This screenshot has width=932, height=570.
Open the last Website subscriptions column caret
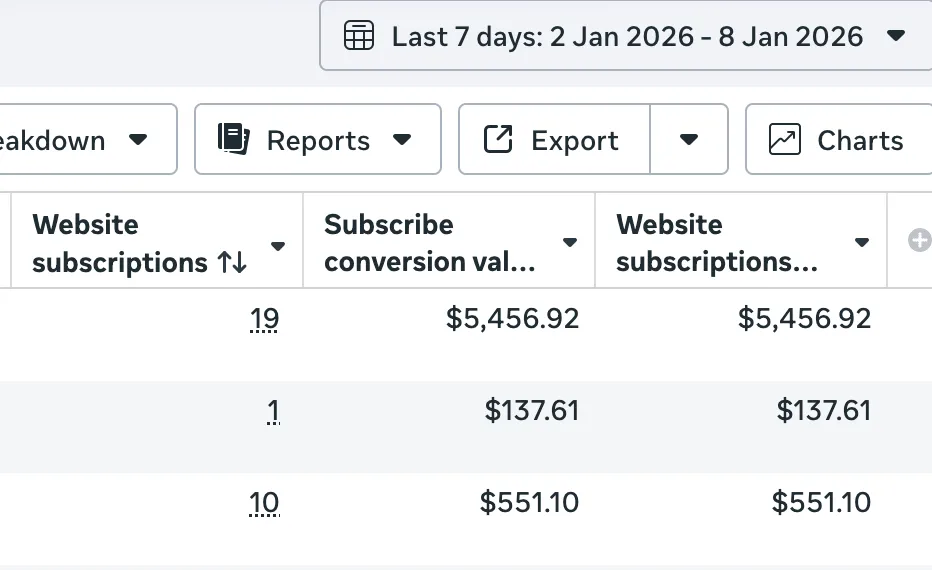(862, 243)
